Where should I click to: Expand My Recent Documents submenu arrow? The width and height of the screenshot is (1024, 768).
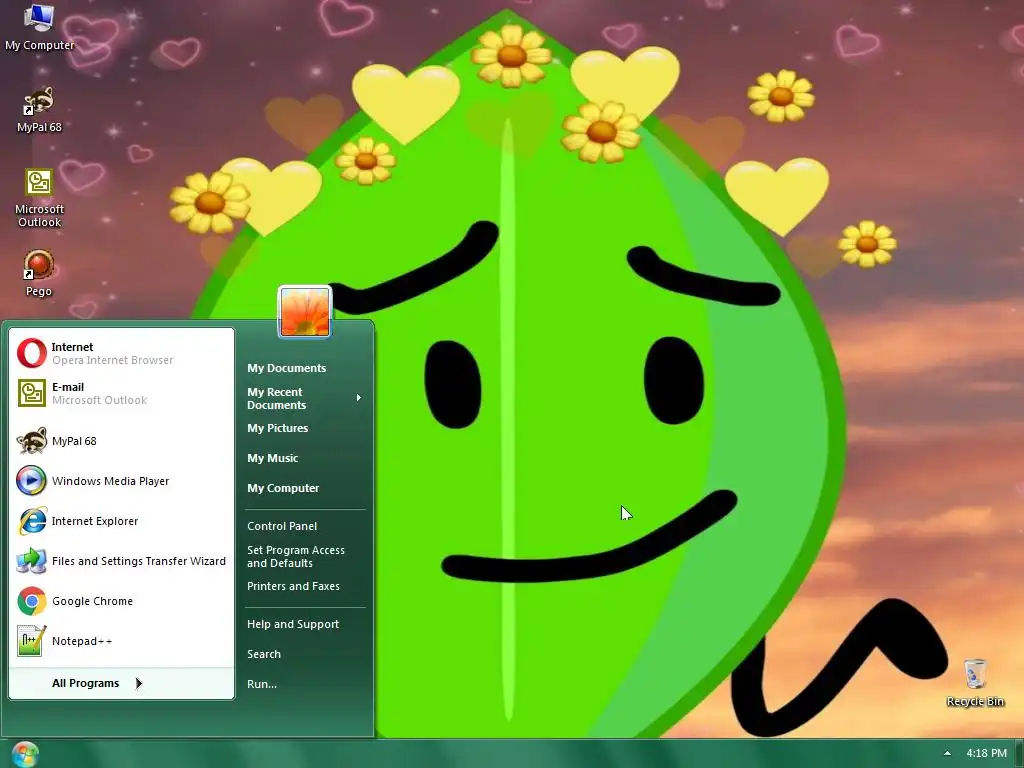[359, 398]
